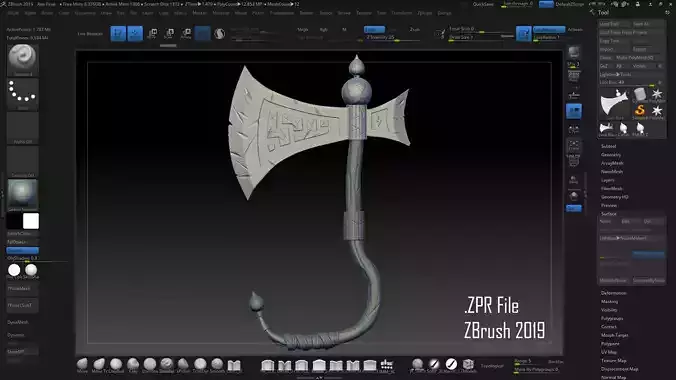676x380 pixels.
Task: Open the Texture Off slot
Action: [x=23, y=162]
